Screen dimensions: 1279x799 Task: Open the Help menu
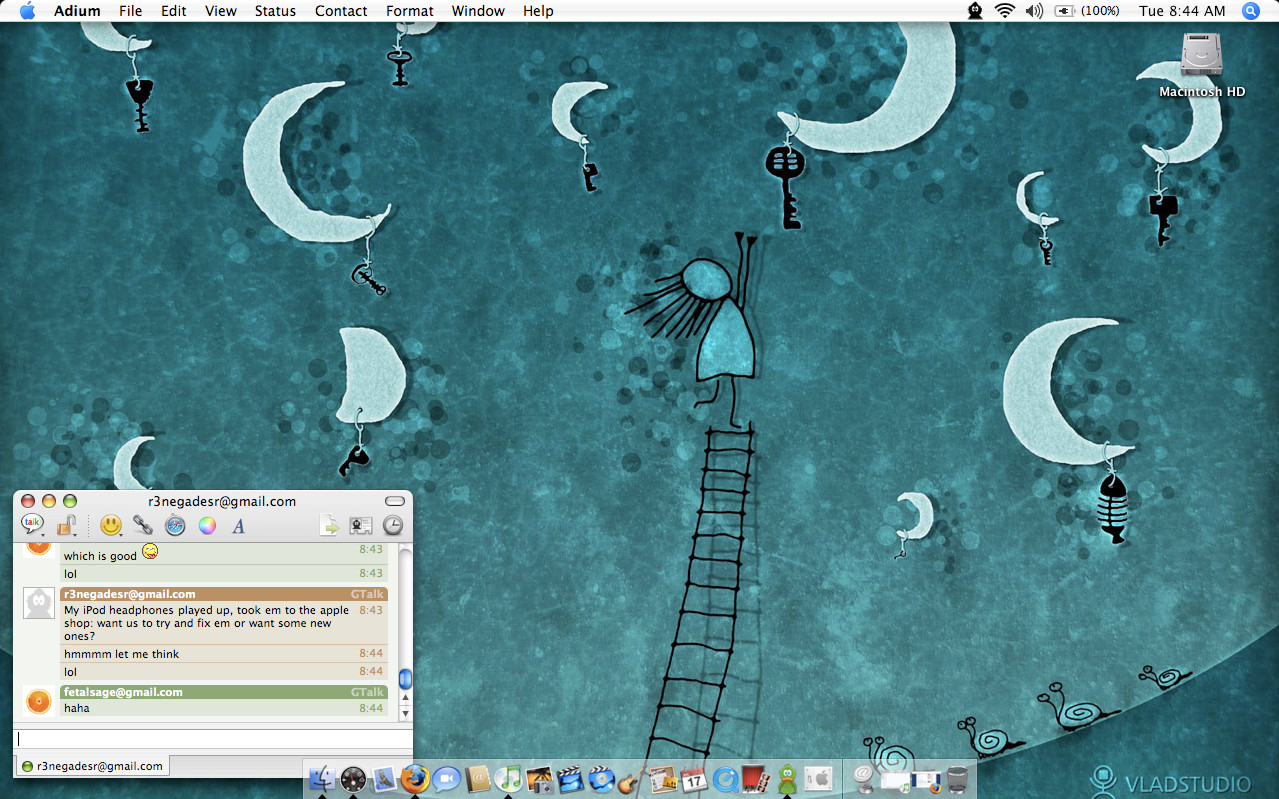tap(538, 11)
